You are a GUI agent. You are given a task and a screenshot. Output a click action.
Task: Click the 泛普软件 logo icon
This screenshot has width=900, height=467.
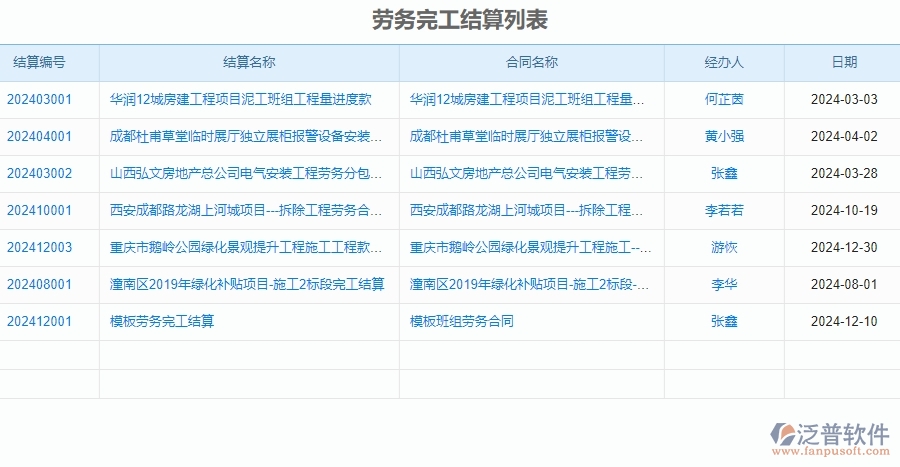click(x=780, y=433)
